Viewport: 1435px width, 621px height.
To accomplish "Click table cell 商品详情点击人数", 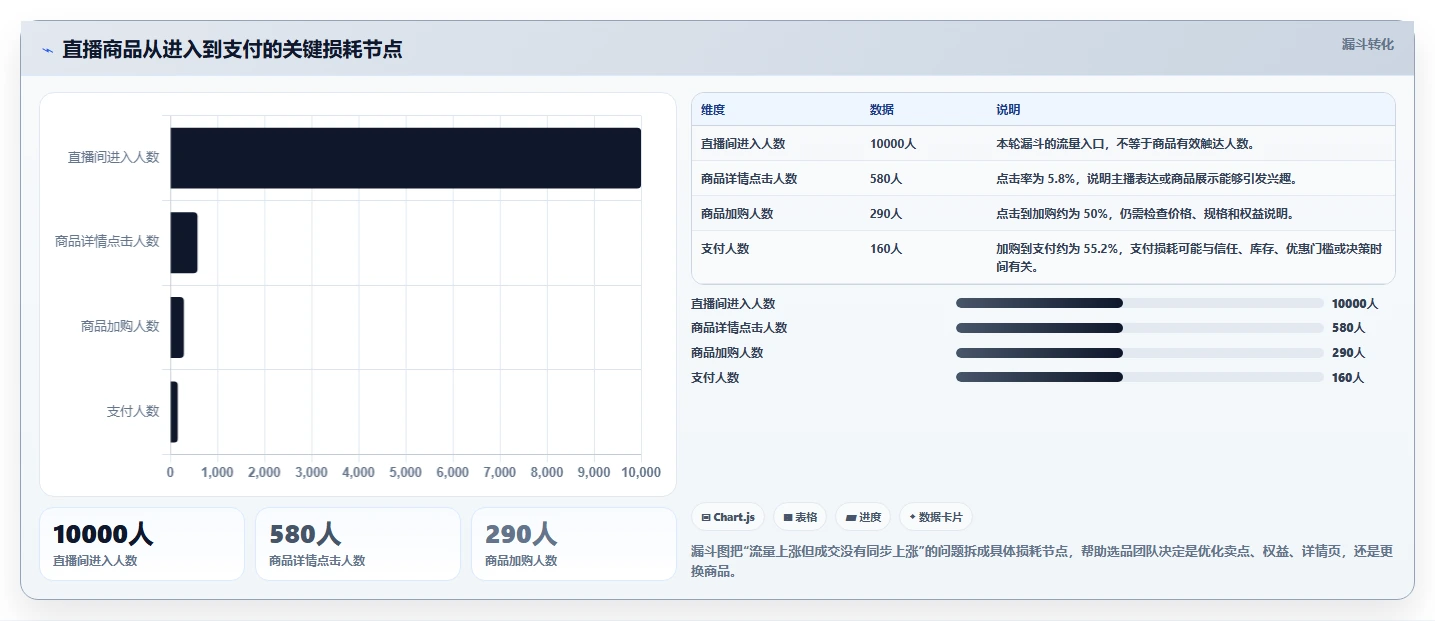I will [x=749, y=179].
